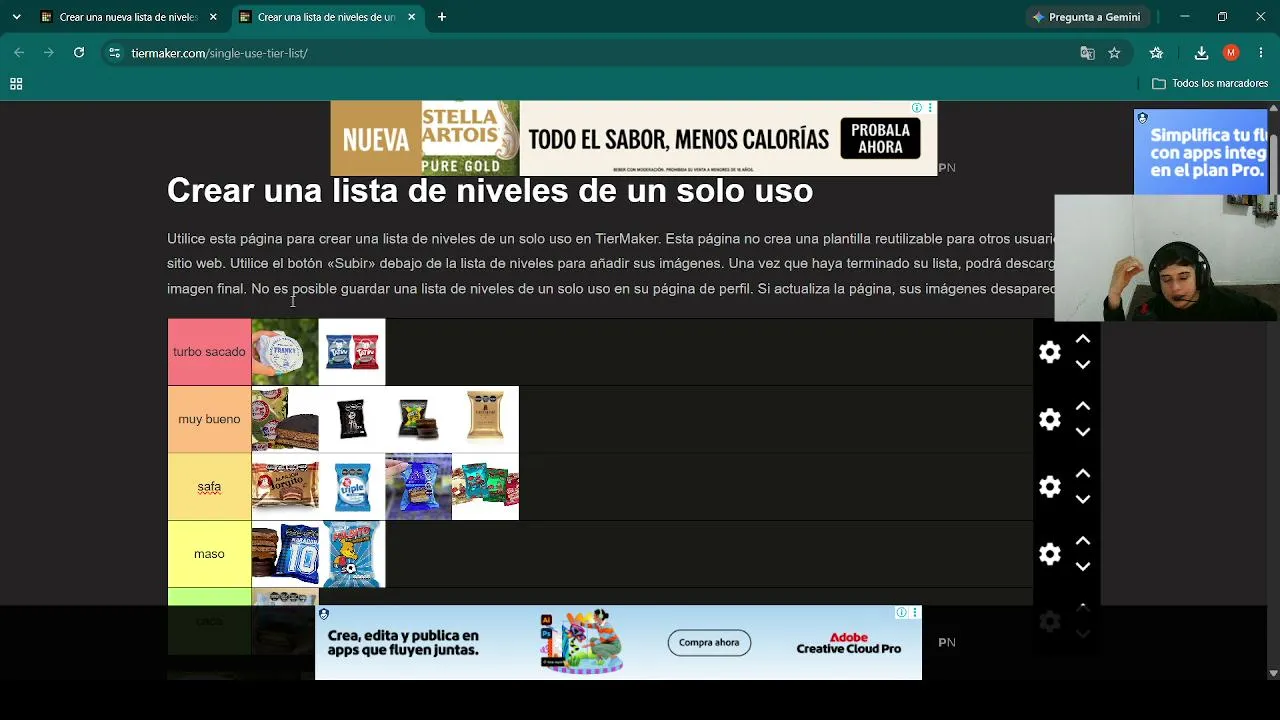The width and height of the screenshot is (1280, 720).
Task: Select the Jorgito alfajor image
Action: [x=285, y=487]
